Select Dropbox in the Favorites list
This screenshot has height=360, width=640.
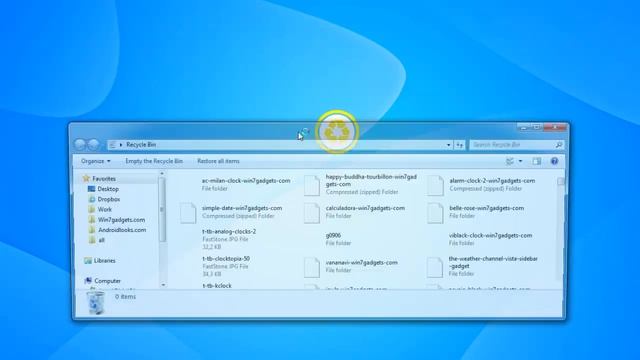click(109, 199)
